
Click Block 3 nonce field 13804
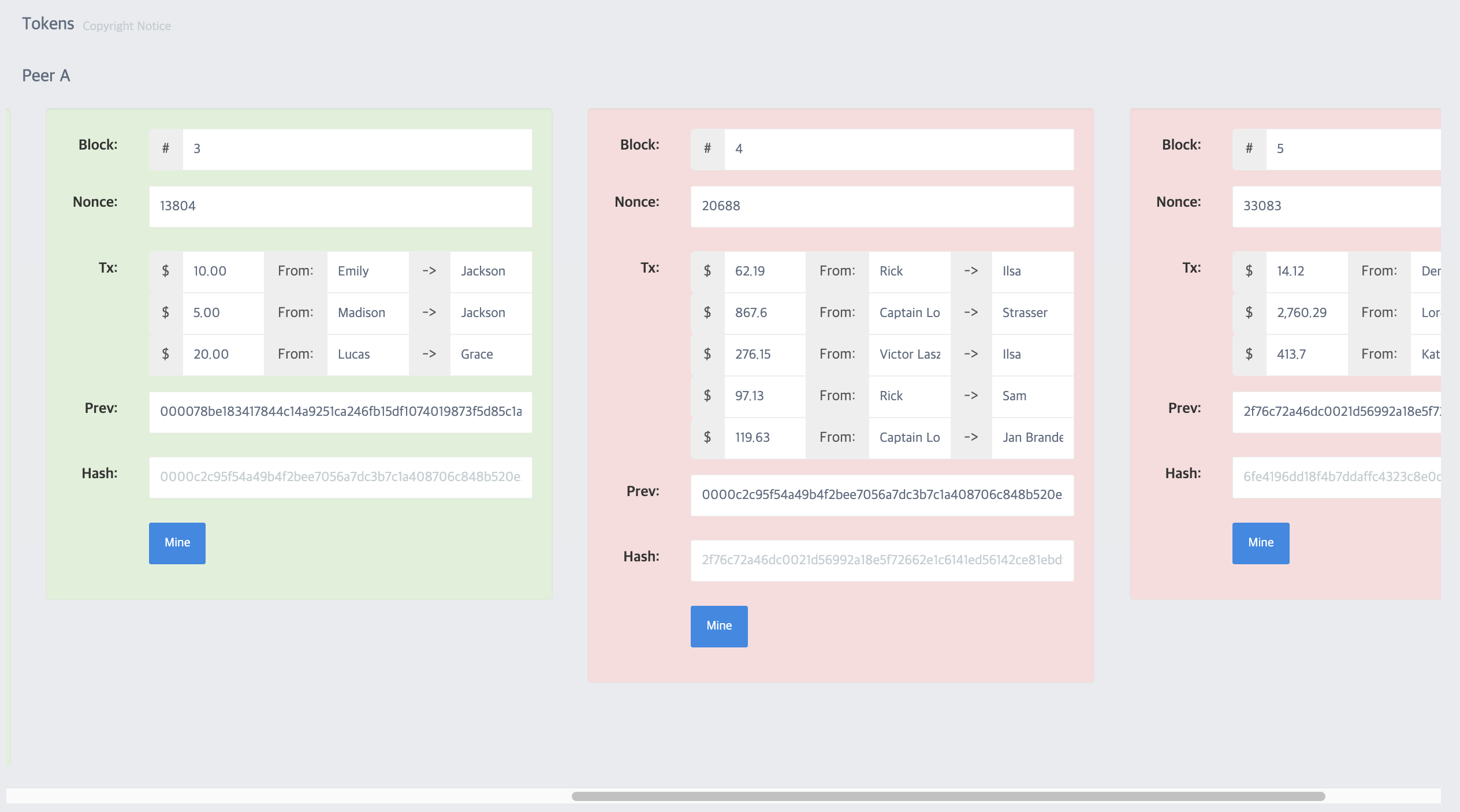[x=340, y=206]
